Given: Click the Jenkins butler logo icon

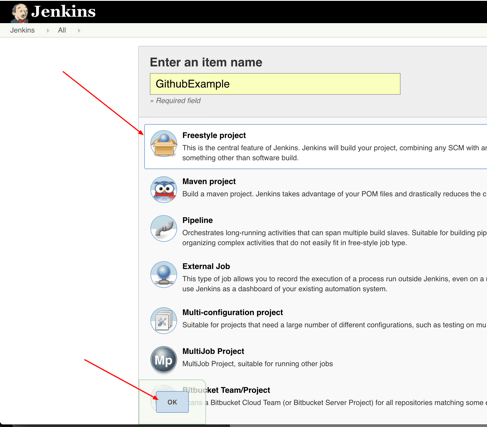Looking at the screenshot, I should tap(20, 13).
